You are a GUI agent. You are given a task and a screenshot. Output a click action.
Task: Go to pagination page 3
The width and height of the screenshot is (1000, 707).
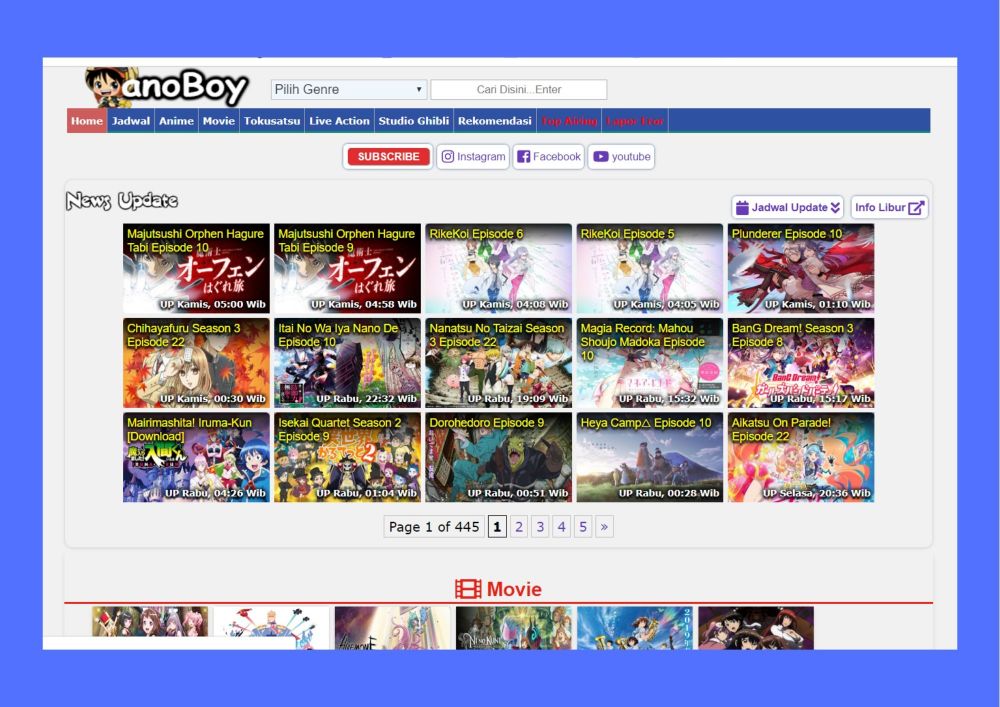point(540,527)
